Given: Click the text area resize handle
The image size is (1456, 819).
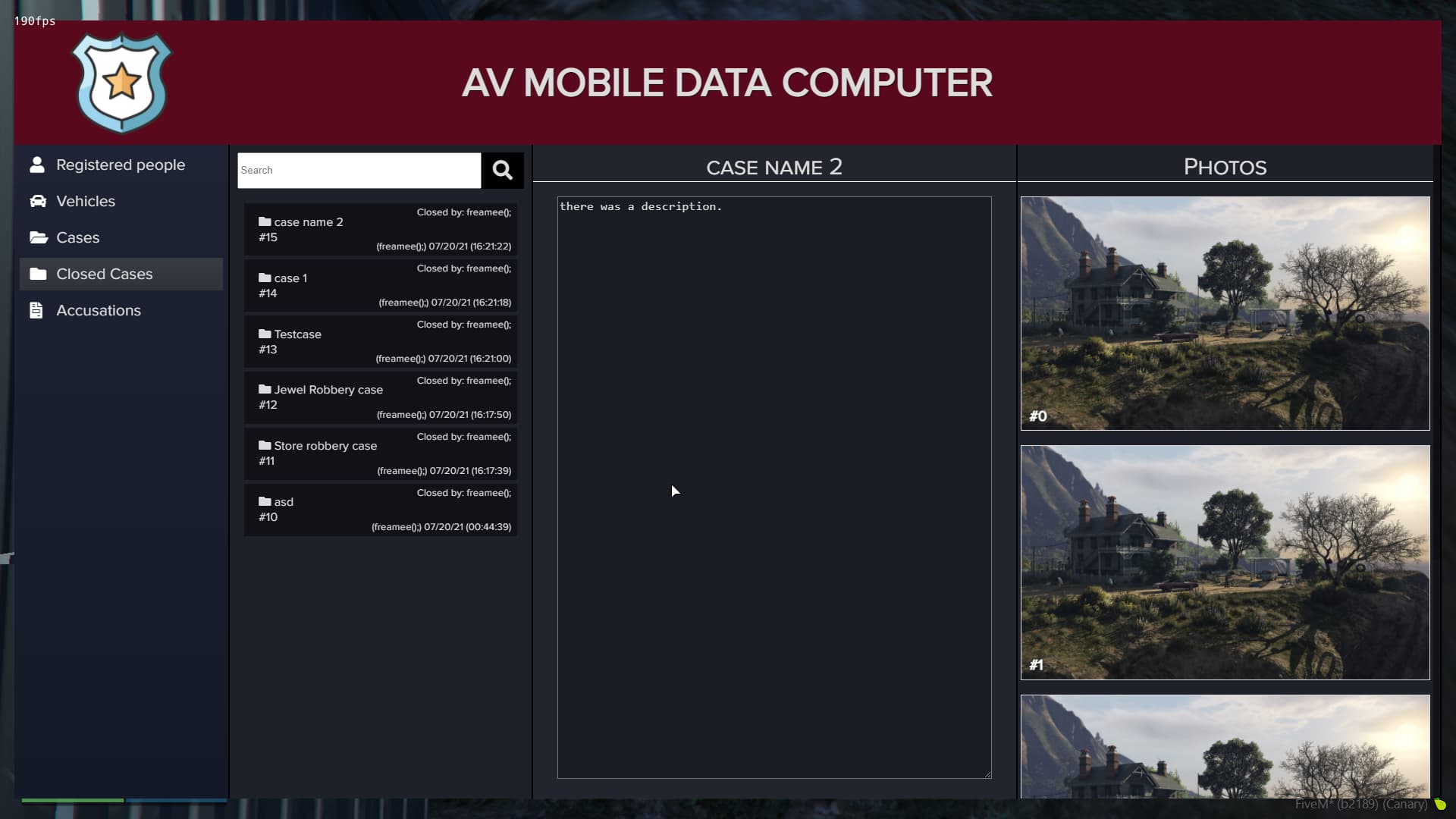Looking at the screenshot, I should tap(987, 774).
